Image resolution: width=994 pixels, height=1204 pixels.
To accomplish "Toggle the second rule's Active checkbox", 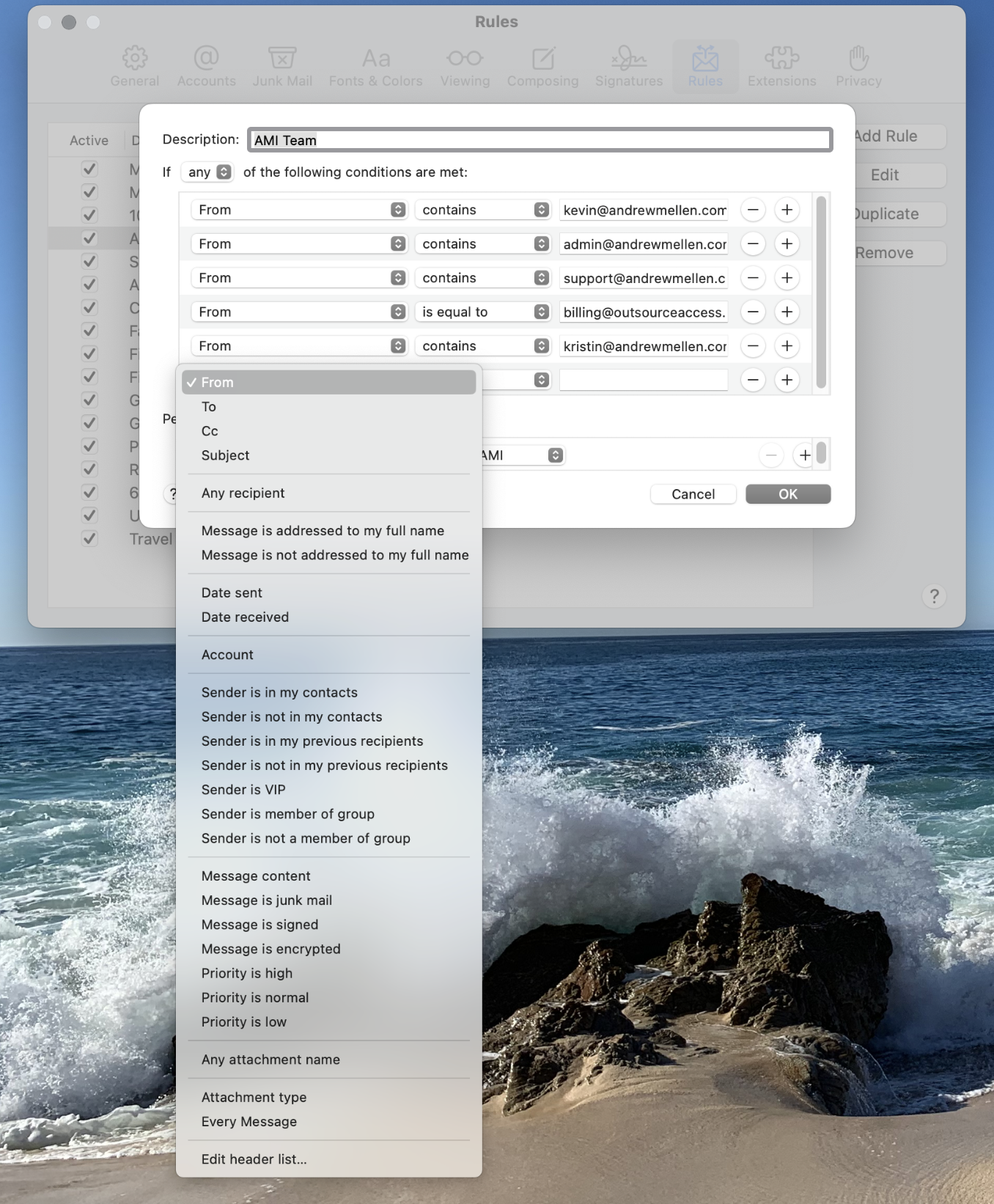I will pos(89,192).
